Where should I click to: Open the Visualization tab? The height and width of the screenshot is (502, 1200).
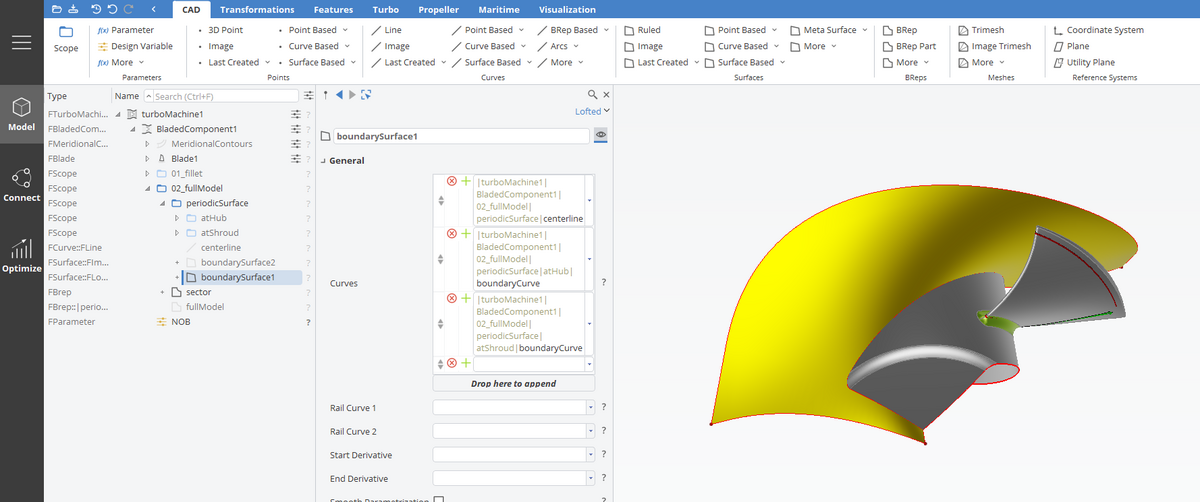click(567, 9)
